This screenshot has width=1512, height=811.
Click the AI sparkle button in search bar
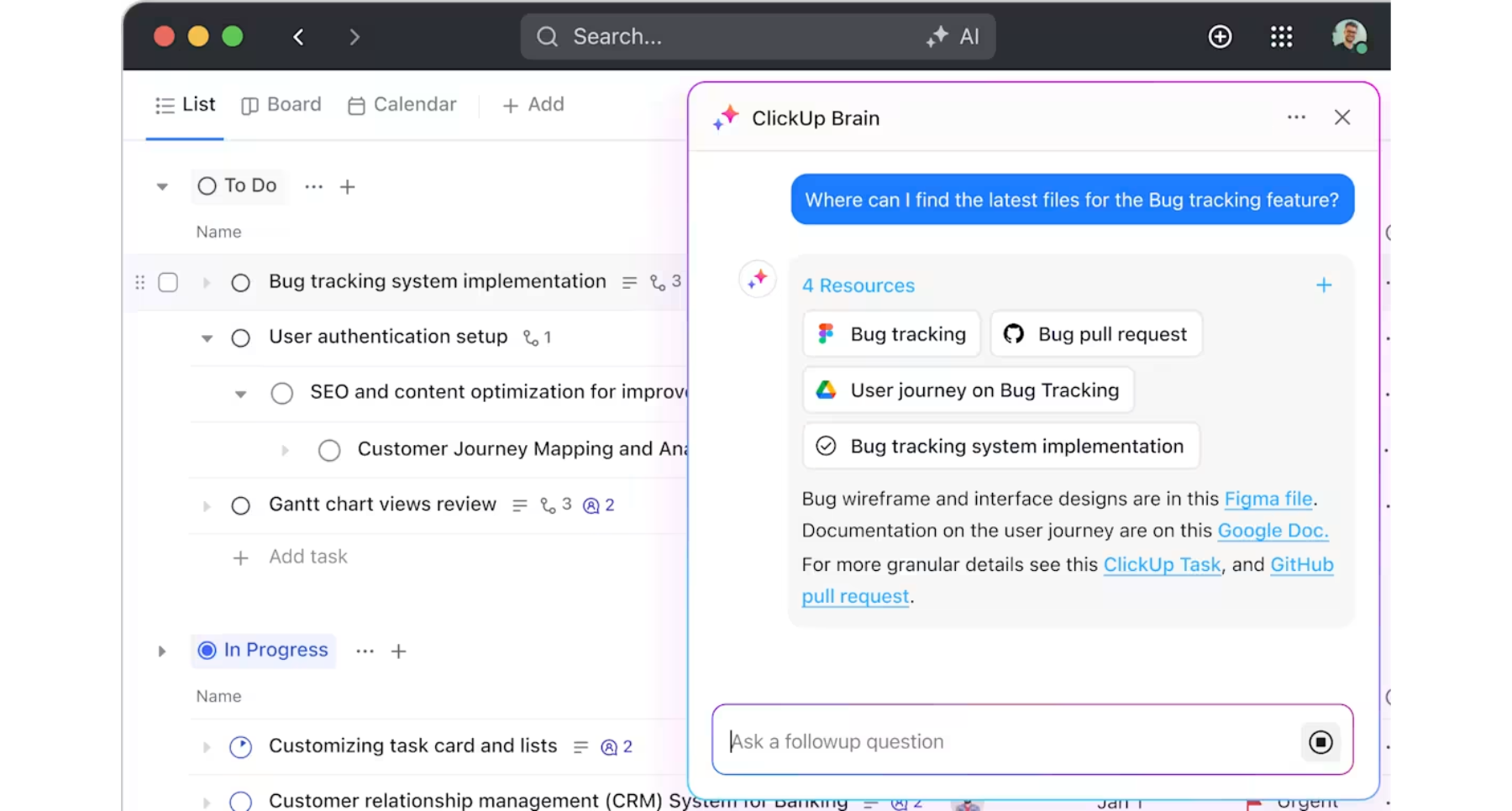point(953,36)
